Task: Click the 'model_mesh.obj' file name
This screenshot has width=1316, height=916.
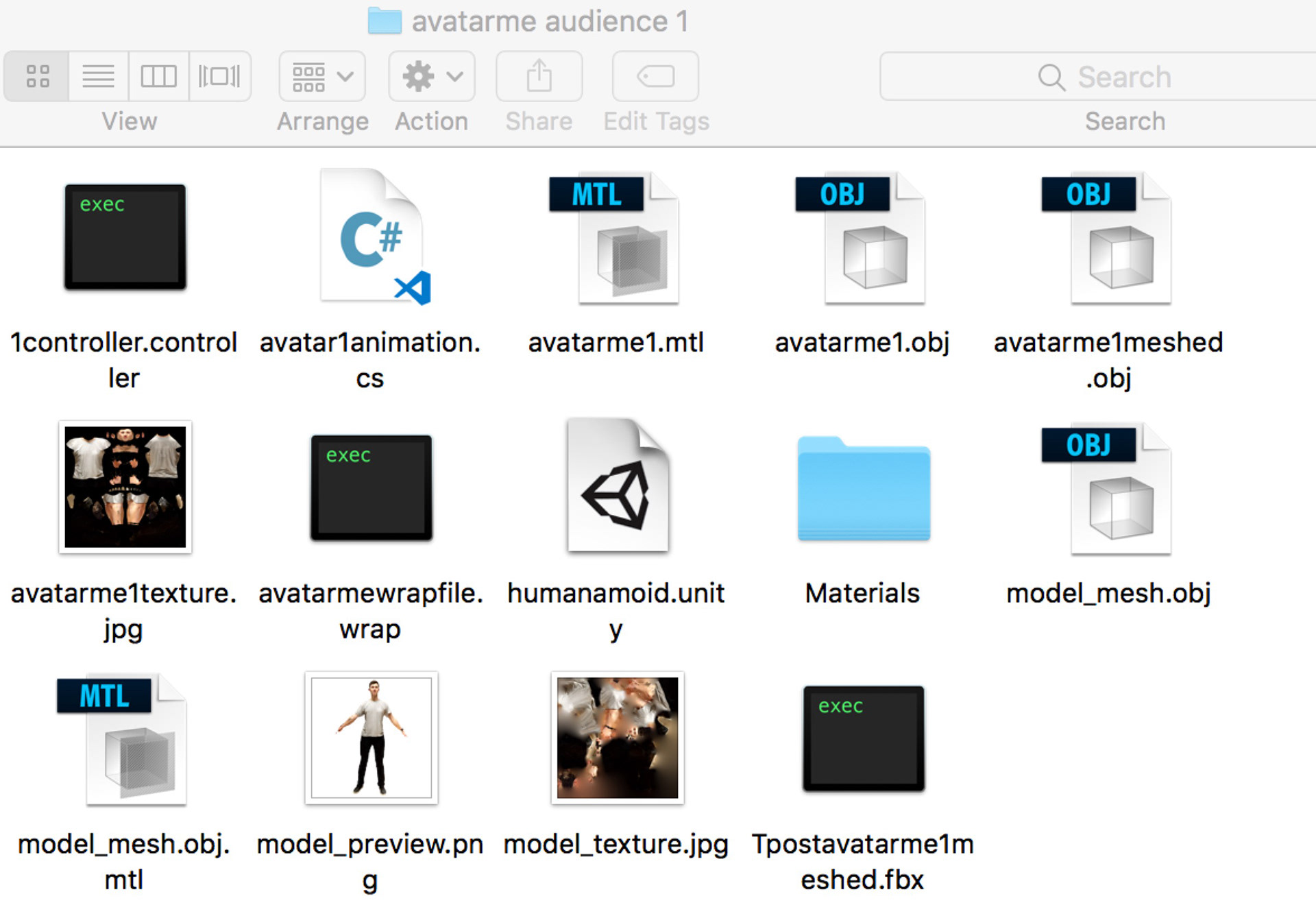Action: (x=1108, y=593)
